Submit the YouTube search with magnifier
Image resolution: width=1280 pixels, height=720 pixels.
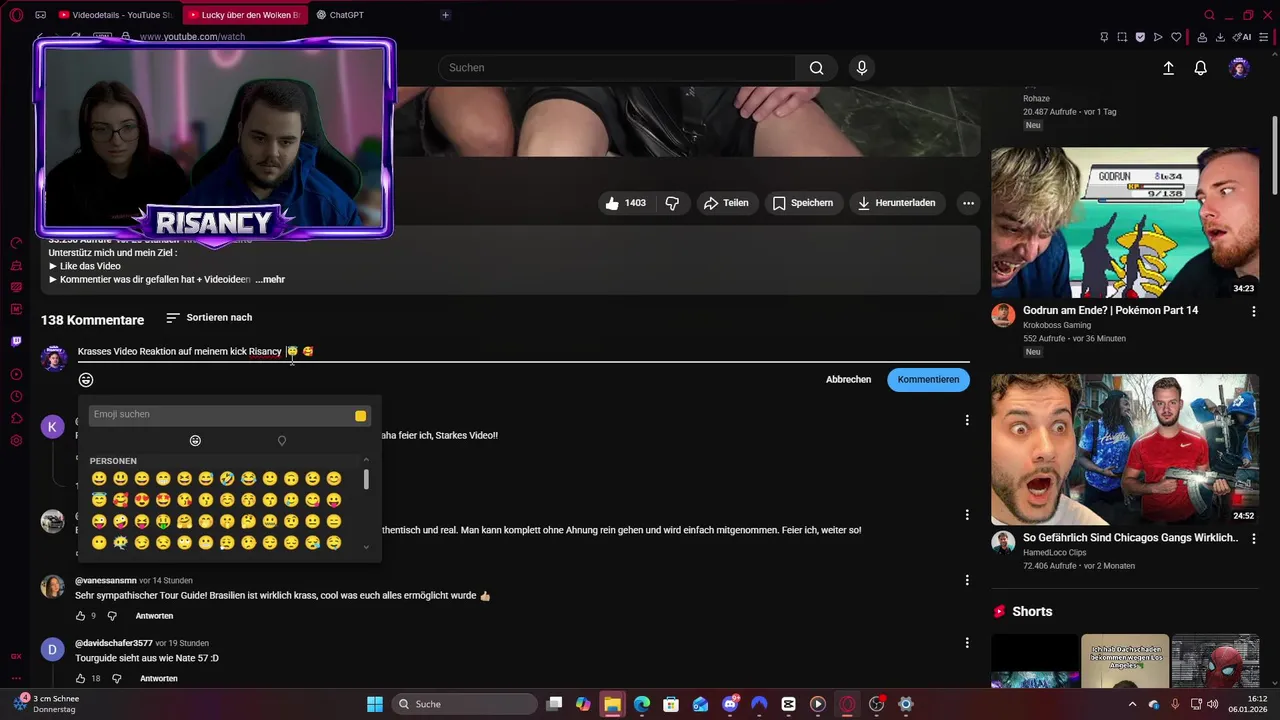[816, 68]
